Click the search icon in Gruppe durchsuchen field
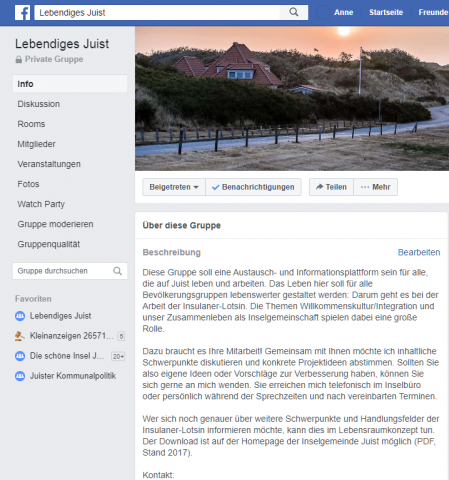449x480 pixels. pos(117,271)
